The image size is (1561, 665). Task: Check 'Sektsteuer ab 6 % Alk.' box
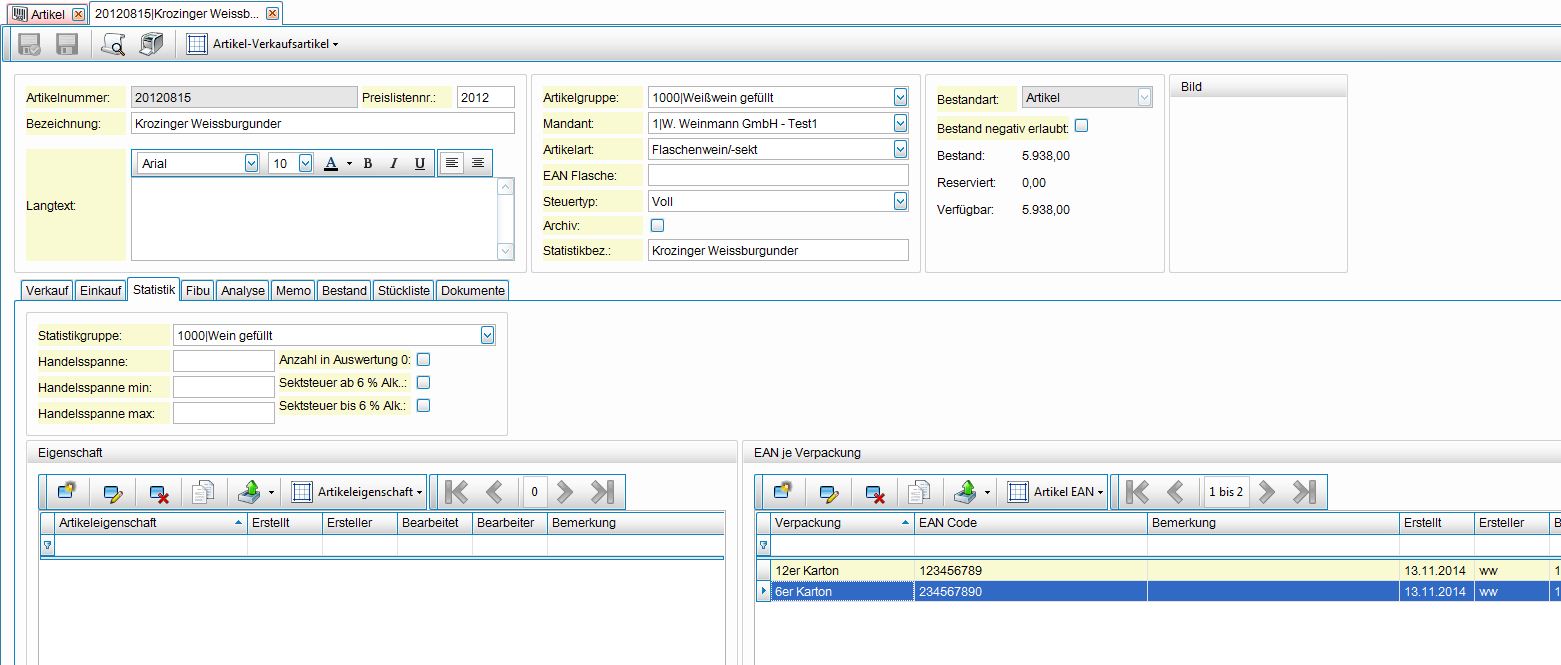(x=423, y=382)
